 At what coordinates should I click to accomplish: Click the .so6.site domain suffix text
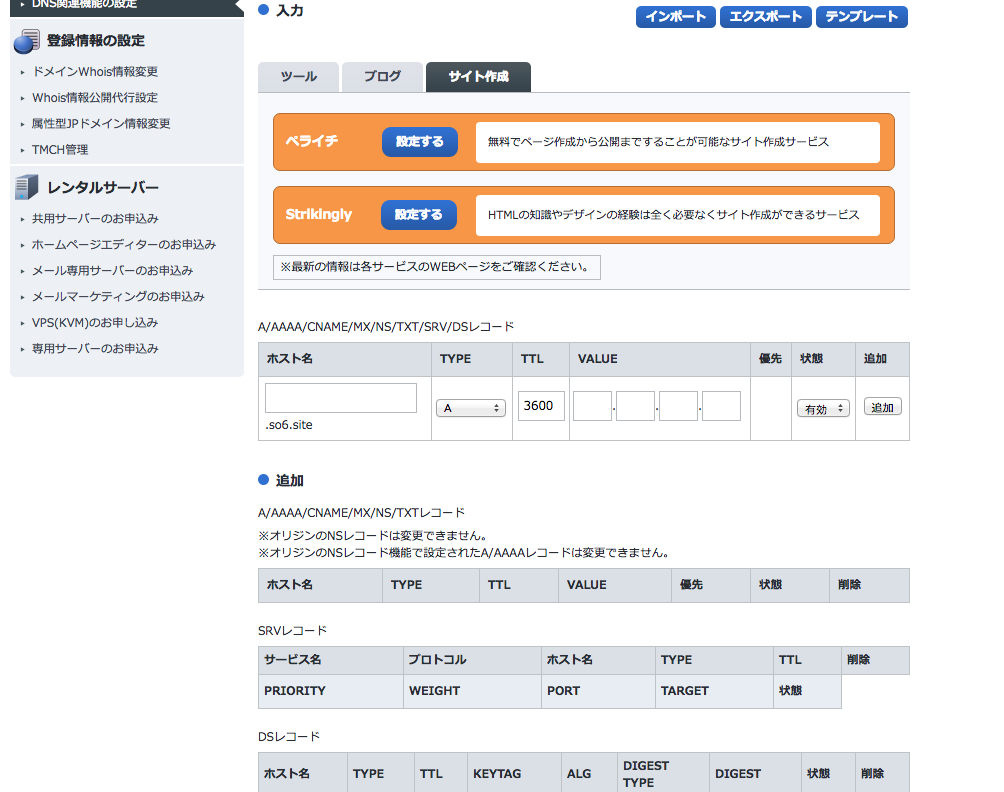coord(289,425)
